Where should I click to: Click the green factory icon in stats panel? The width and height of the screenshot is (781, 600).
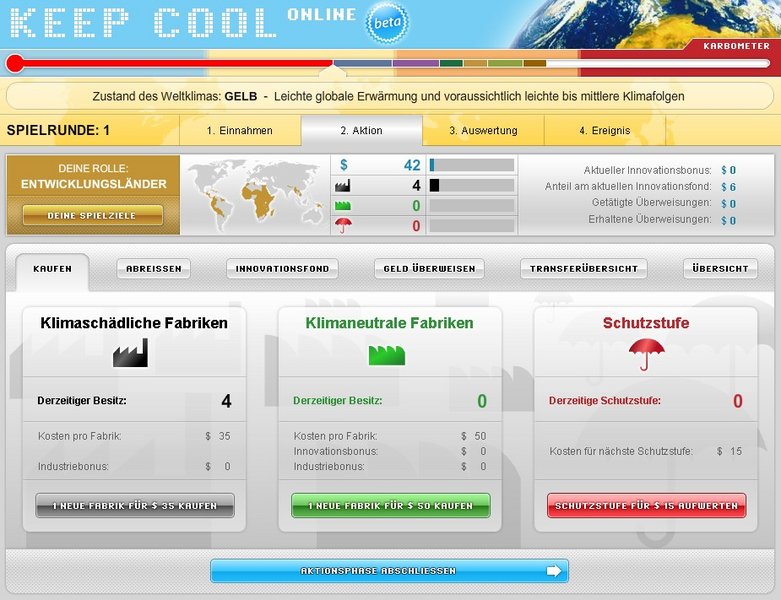[x=343, y=206]
